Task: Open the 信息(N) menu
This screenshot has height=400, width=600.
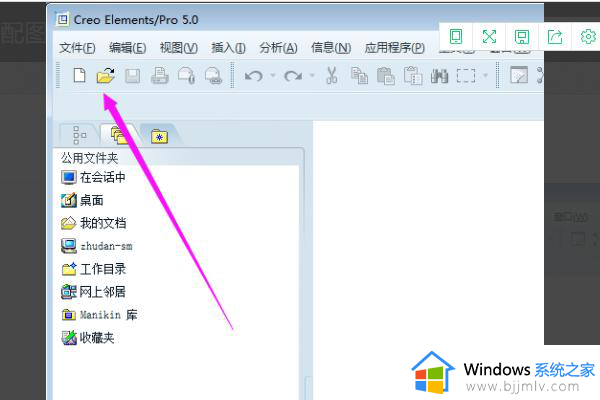Action: coord(331,48)
